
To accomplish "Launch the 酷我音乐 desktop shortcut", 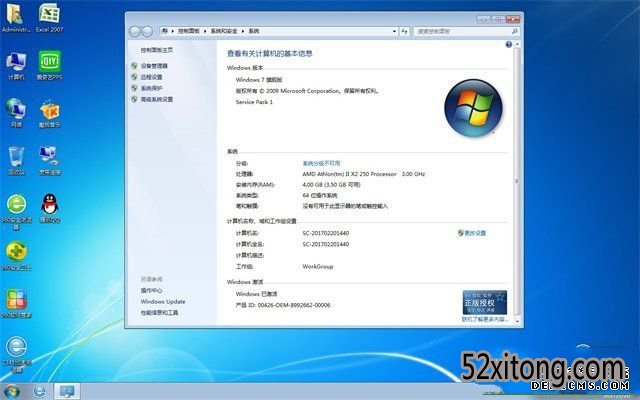I will pos(49,113).
